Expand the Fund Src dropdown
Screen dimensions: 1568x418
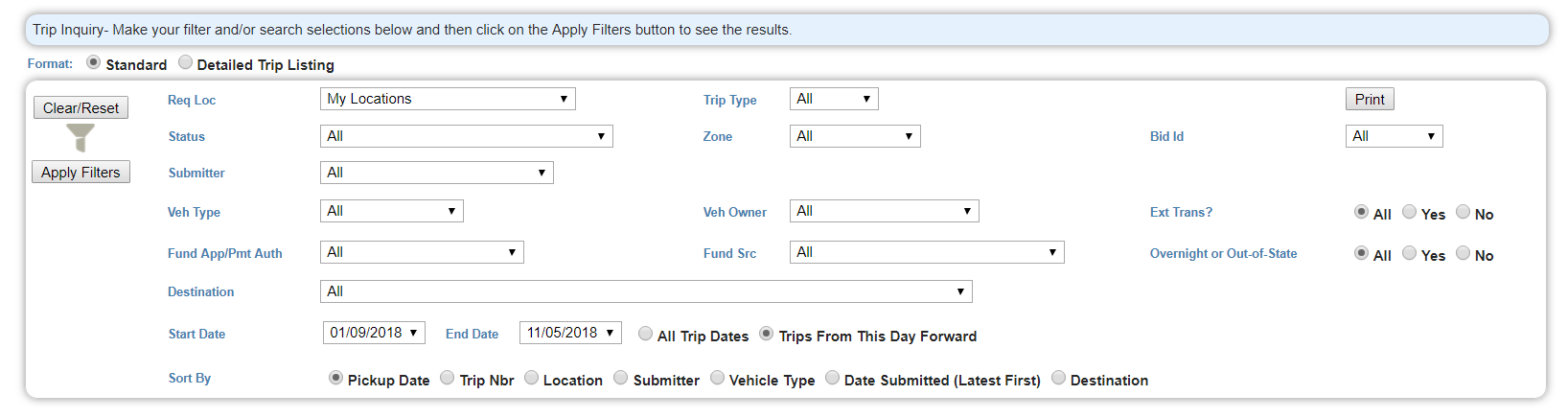(927, 252)
